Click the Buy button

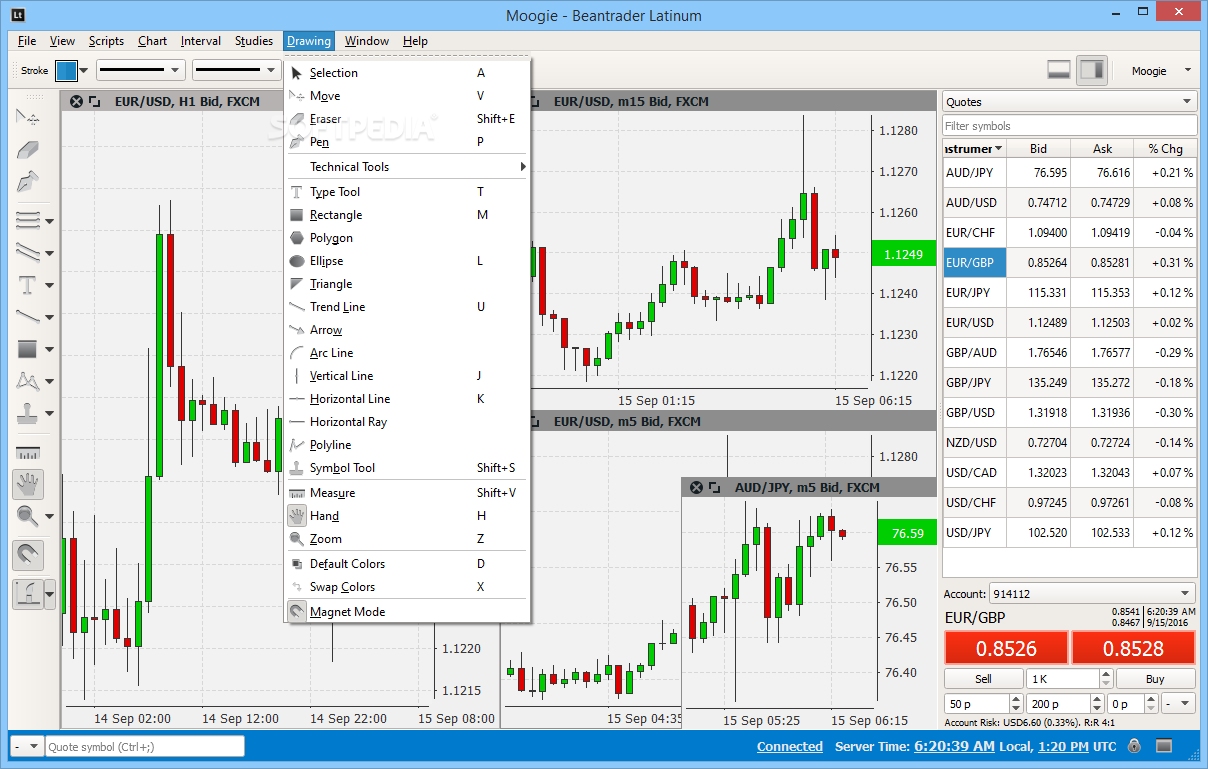click(x=1155, y=679)
